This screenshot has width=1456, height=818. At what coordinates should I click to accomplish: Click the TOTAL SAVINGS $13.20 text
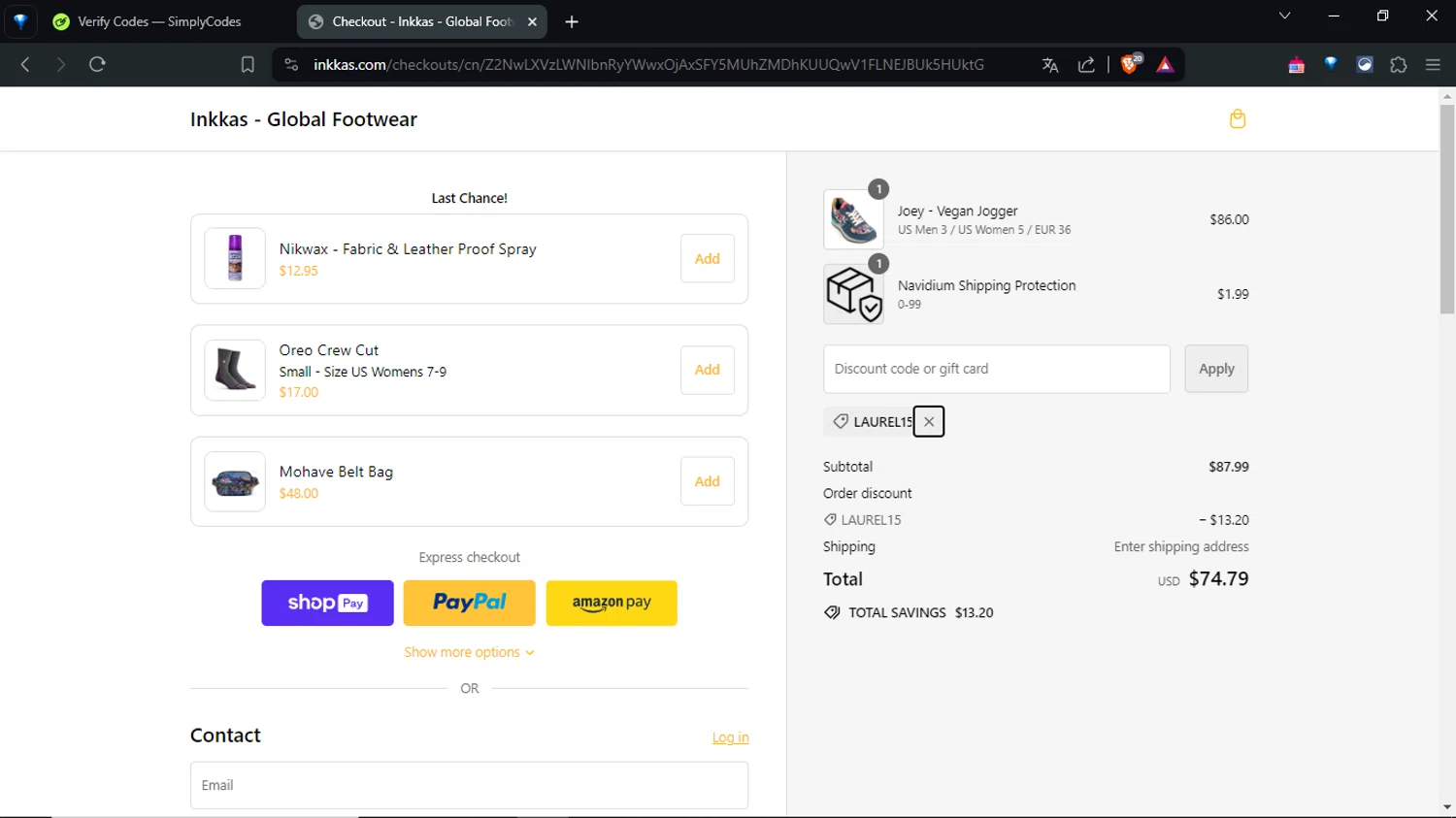coord(920,613)
